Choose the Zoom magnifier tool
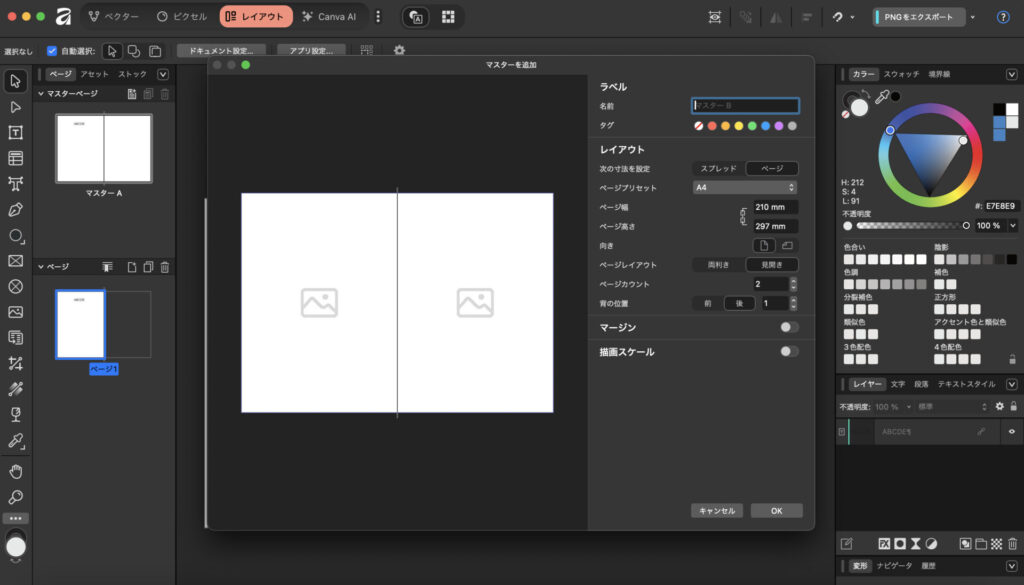1024x585 pixels. tap(15, 497)
